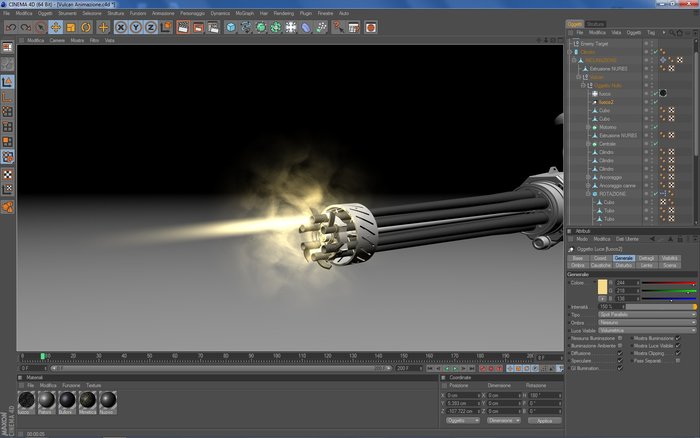Enable the Nessuna Illuminazione checkbox
The width and height of the screenshot is (700, 438).
click(x=620, y=338)
